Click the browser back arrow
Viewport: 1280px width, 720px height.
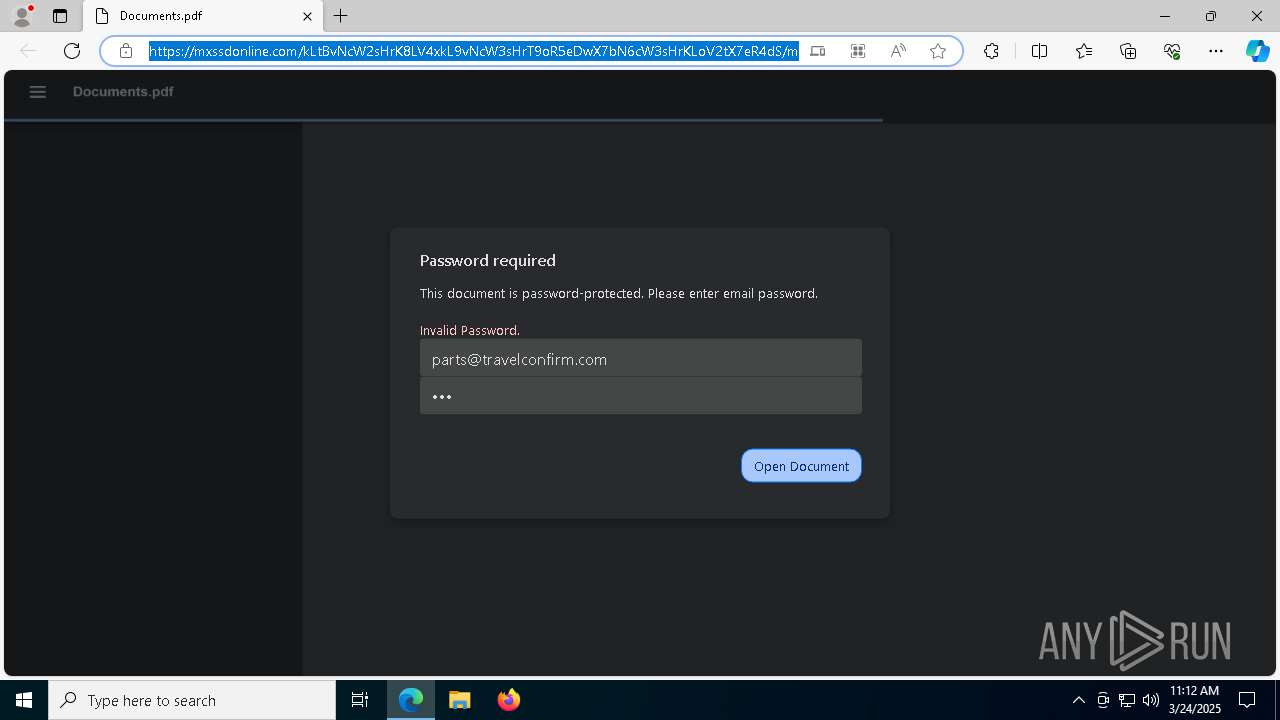click(x=28, y=51)
